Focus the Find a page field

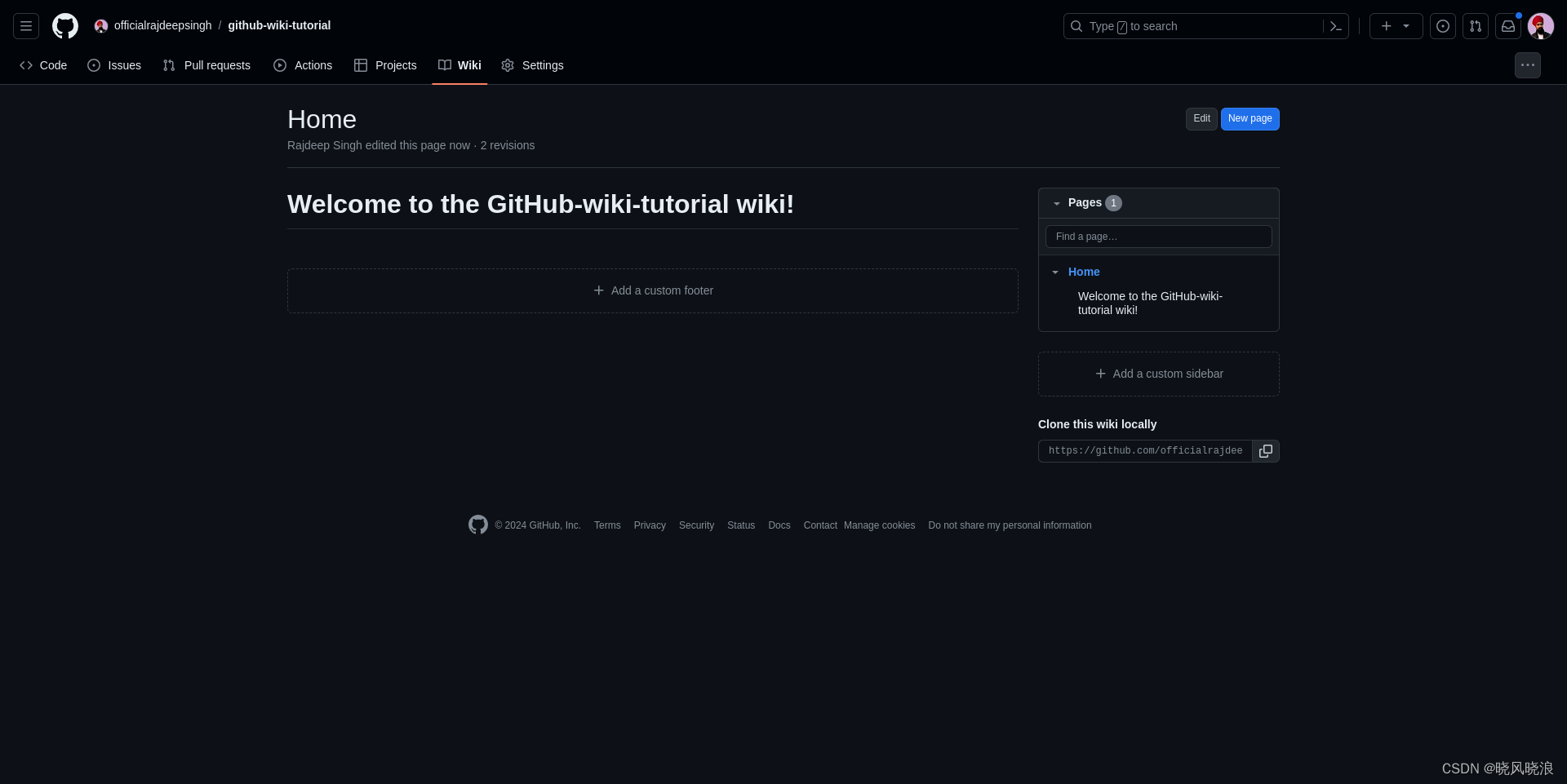click(x=1159, y=237)
